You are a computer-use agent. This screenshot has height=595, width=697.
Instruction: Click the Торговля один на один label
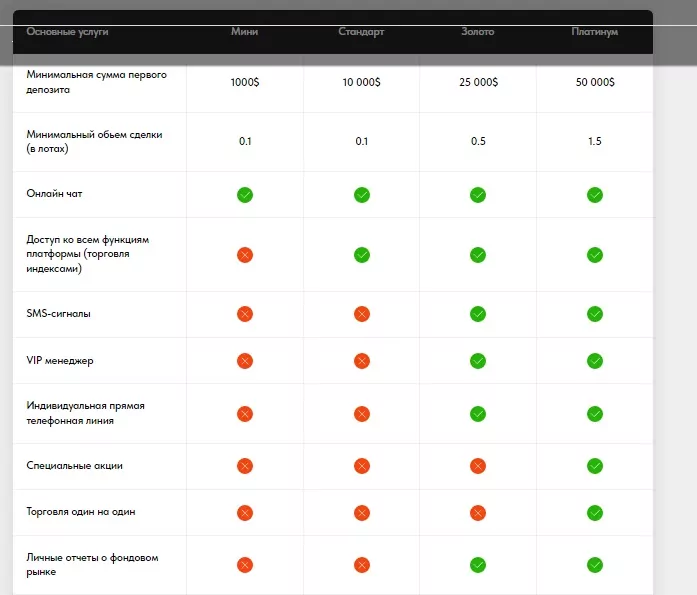click(x=80, y=512)
